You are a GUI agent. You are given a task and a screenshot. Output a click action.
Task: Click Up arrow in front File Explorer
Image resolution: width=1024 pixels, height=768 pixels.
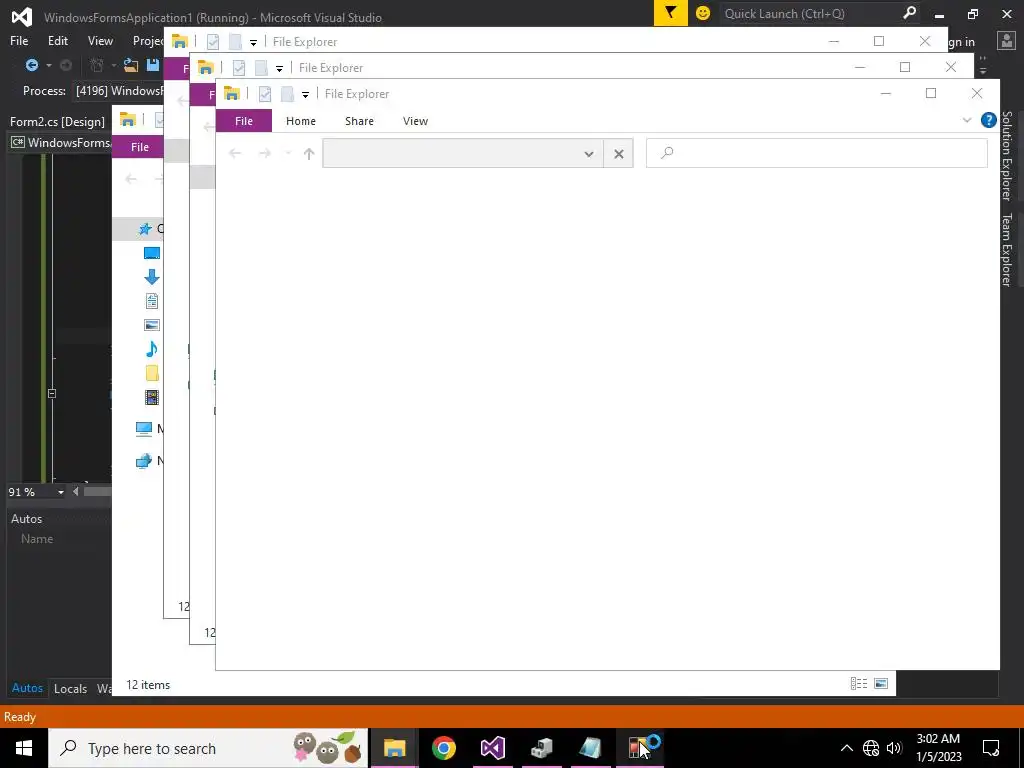(x=309, y=153)
